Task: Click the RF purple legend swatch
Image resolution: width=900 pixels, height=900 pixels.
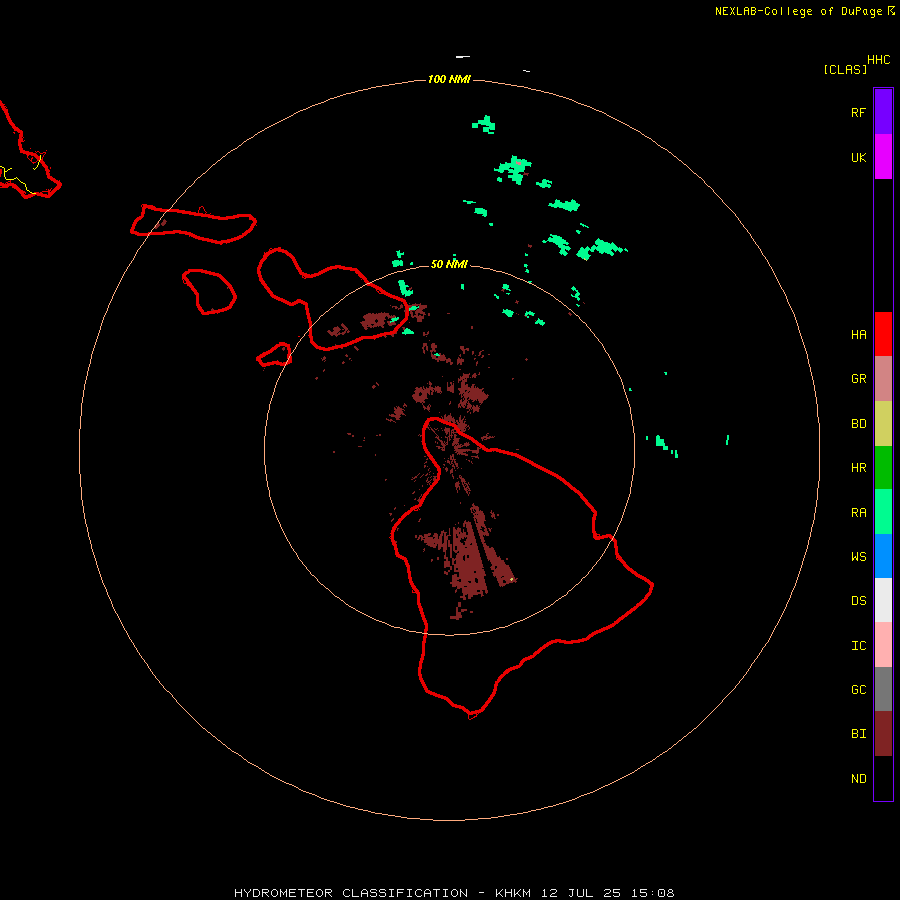Action: (x=883, y=112)
